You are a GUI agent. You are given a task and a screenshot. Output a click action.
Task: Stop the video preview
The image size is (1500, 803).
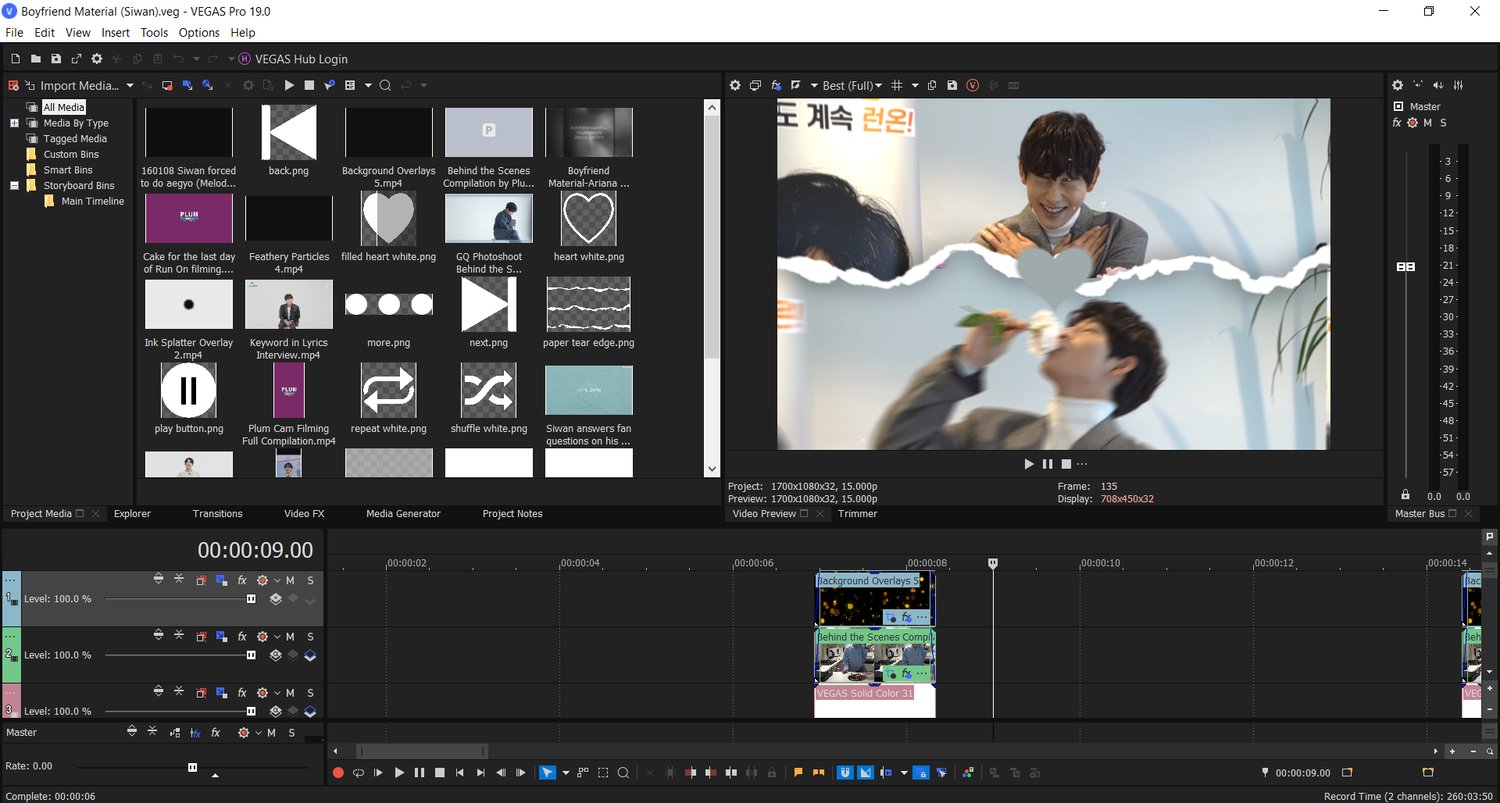point(1066,464)
